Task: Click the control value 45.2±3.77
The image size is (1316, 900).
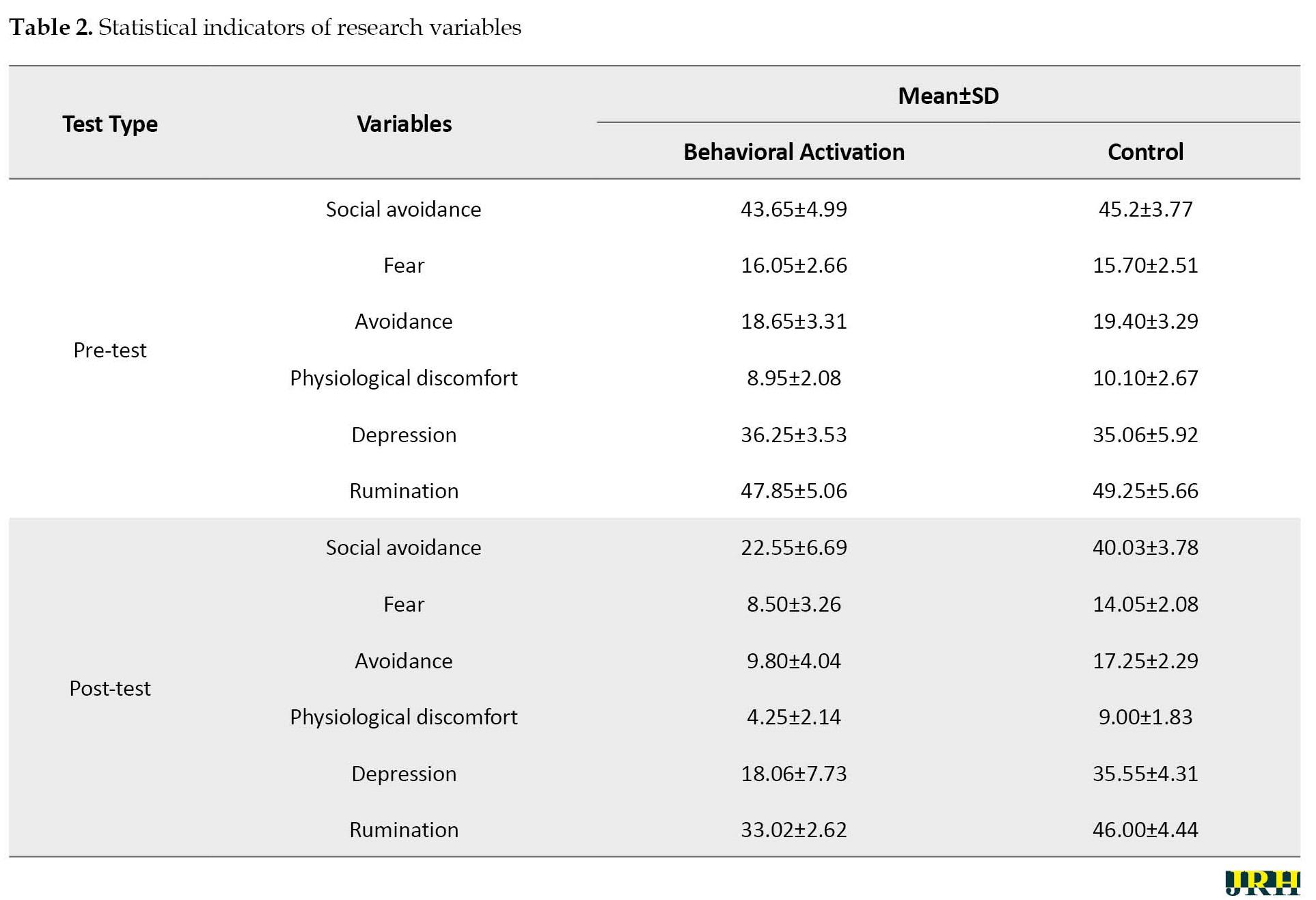Action: click(x=1145, y=209)
